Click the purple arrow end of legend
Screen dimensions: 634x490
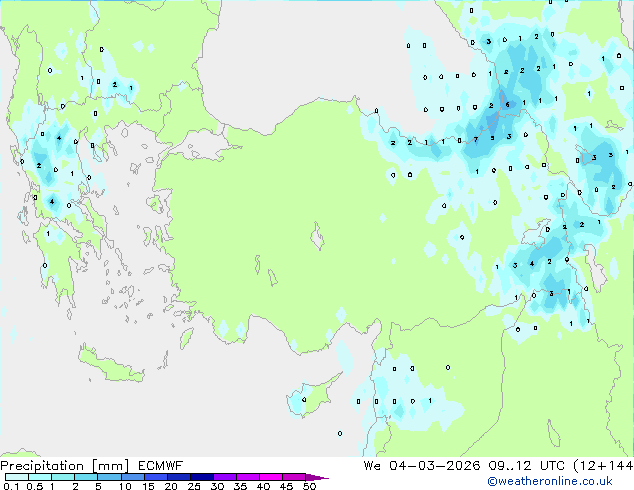[317, 477]
